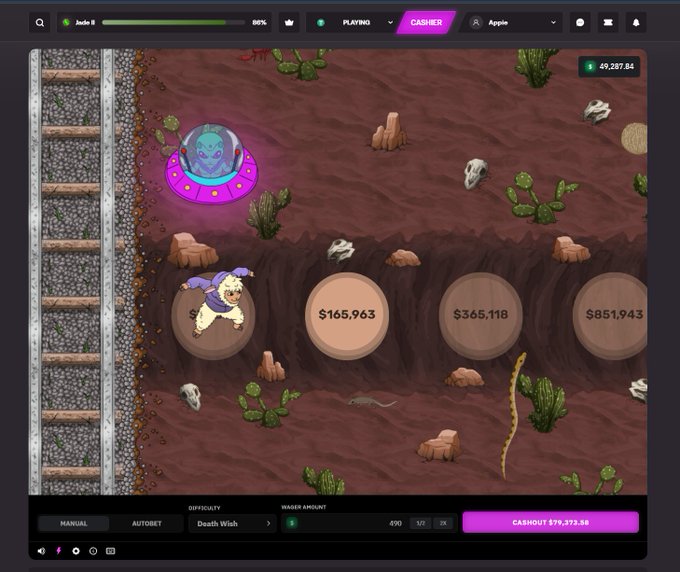Click the Appie username text

click(498, 23)
